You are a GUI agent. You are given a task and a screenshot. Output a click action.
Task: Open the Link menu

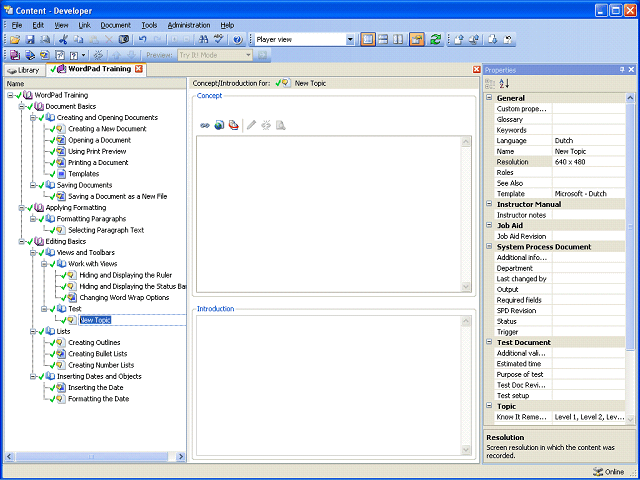pos(84,25)
